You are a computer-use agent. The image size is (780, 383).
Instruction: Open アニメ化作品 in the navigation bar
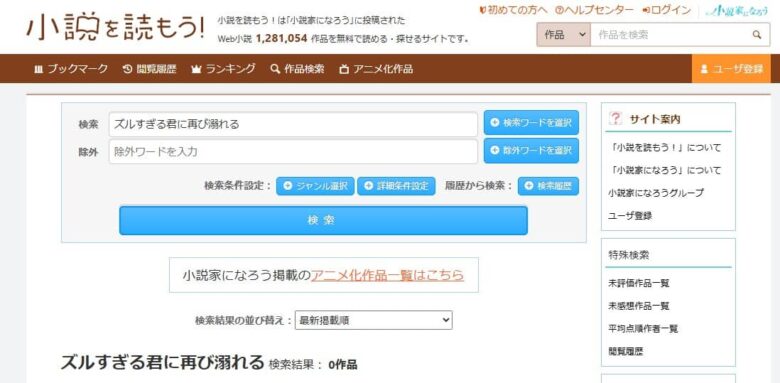(376, 69)
